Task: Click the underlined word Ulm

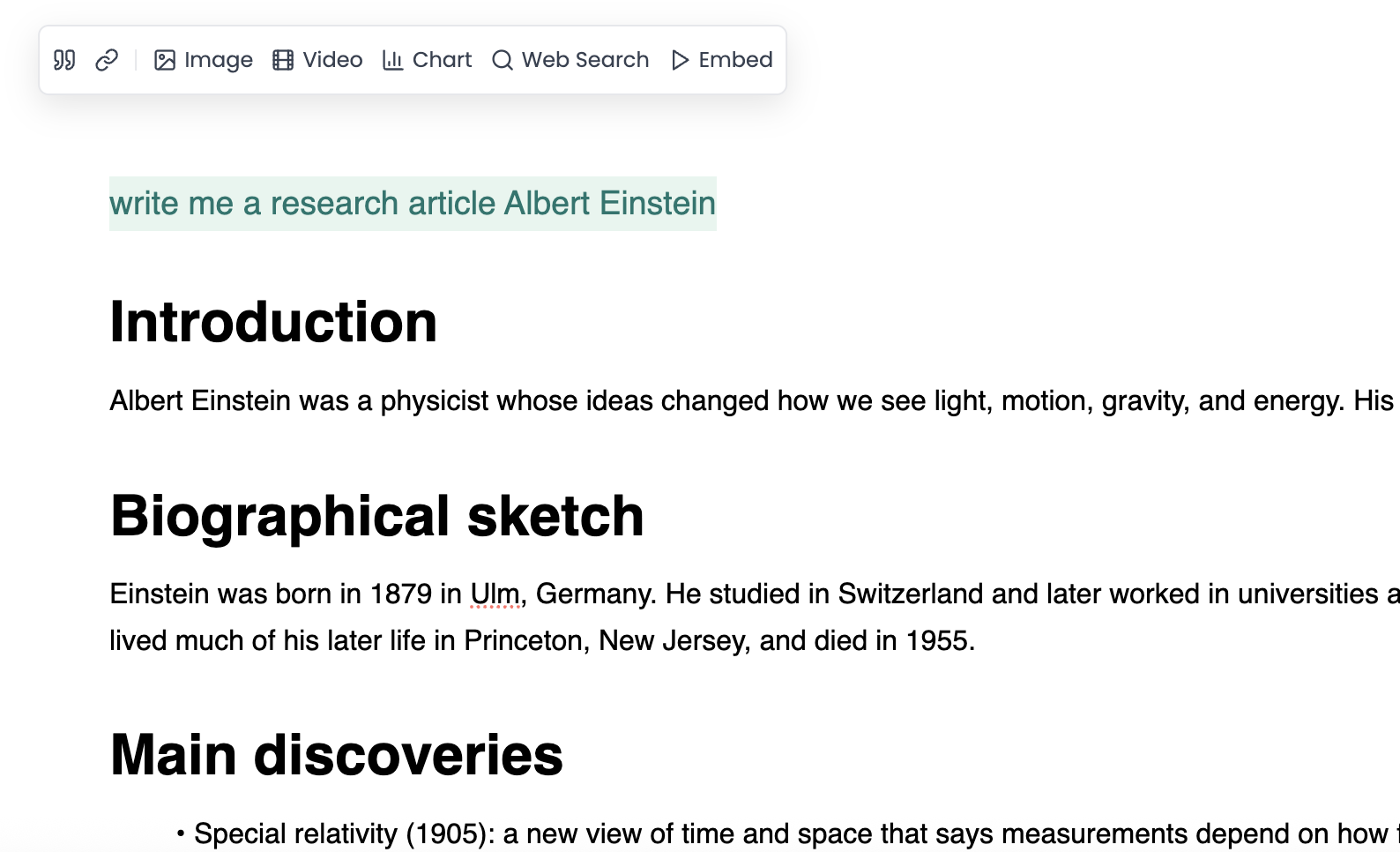Action: coord(494,594)
